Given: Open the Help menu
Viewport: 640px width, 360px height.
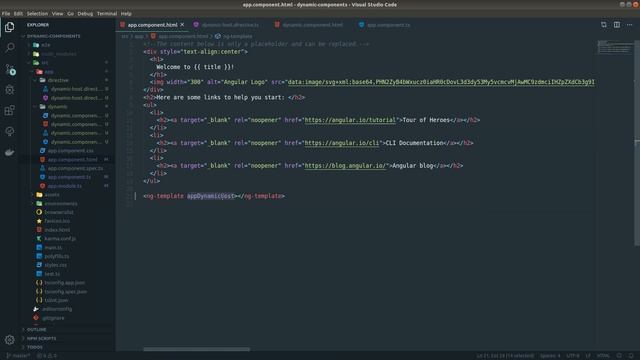Looking at the screenshot, I should click(126, 13).
